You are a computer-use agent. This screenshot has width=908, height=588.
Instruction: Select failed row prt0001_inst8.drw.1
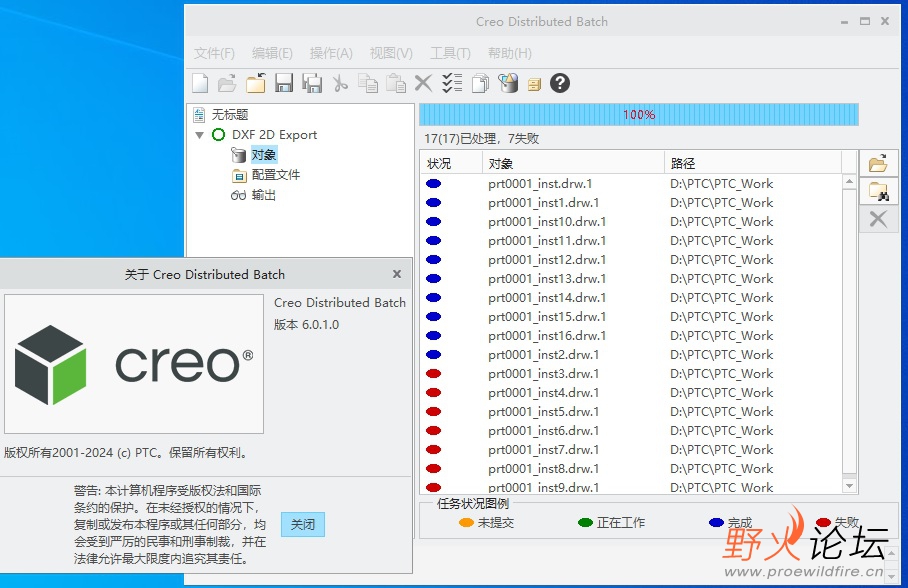(631, 469)
